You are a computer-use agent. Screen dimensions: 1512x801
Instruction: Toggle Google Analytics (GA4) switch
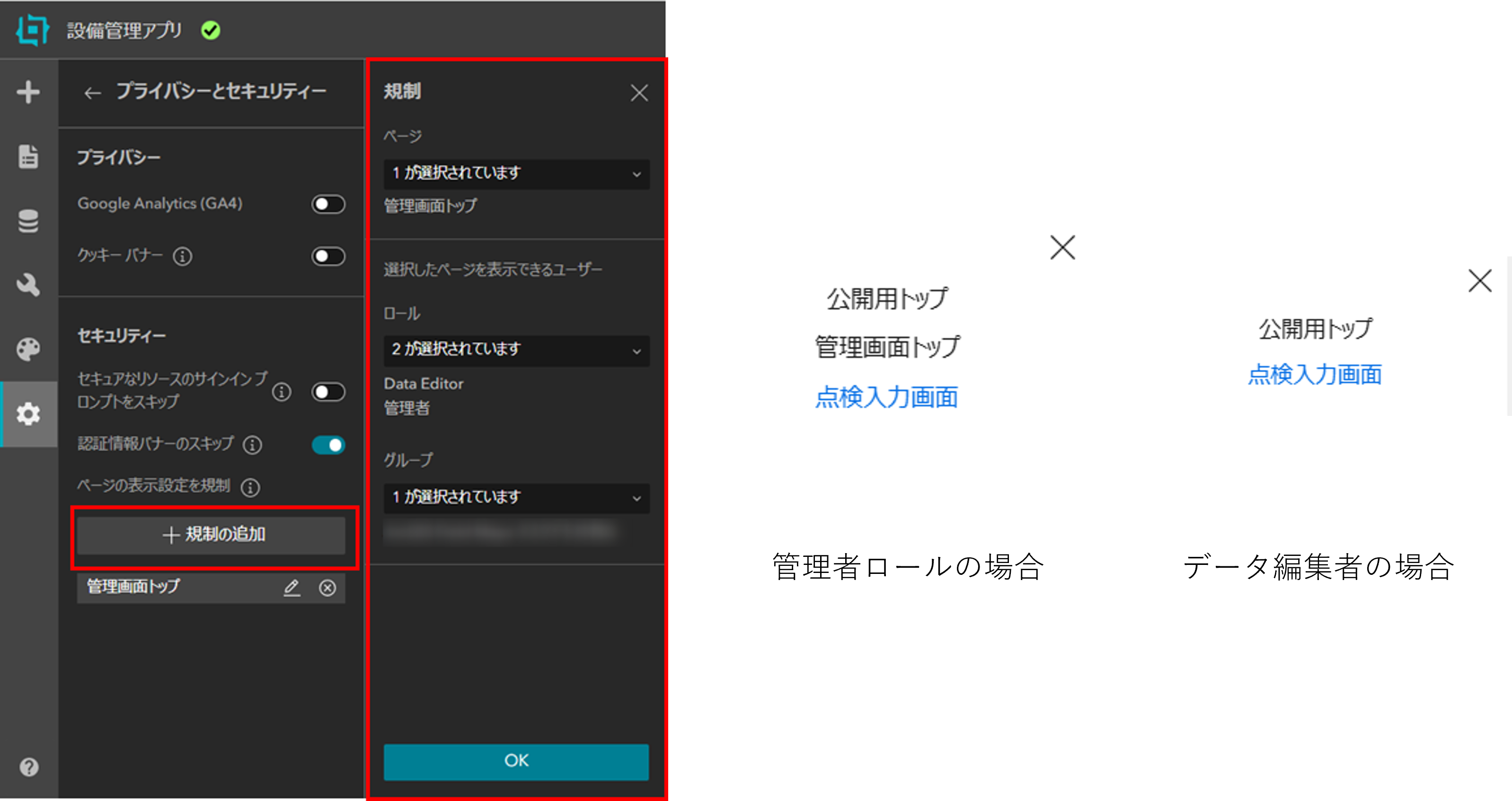point(328,204)
